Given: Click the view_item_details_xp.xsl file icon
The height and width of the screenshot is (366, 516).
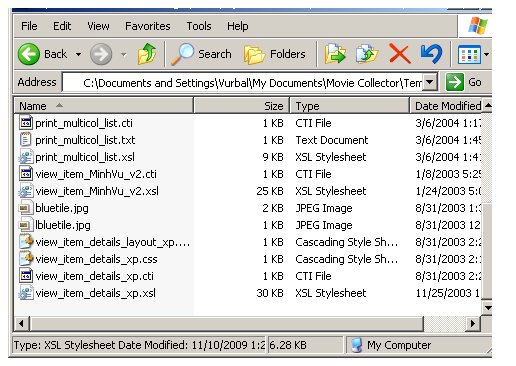Looking at the screenshot, I should point(26,293).
